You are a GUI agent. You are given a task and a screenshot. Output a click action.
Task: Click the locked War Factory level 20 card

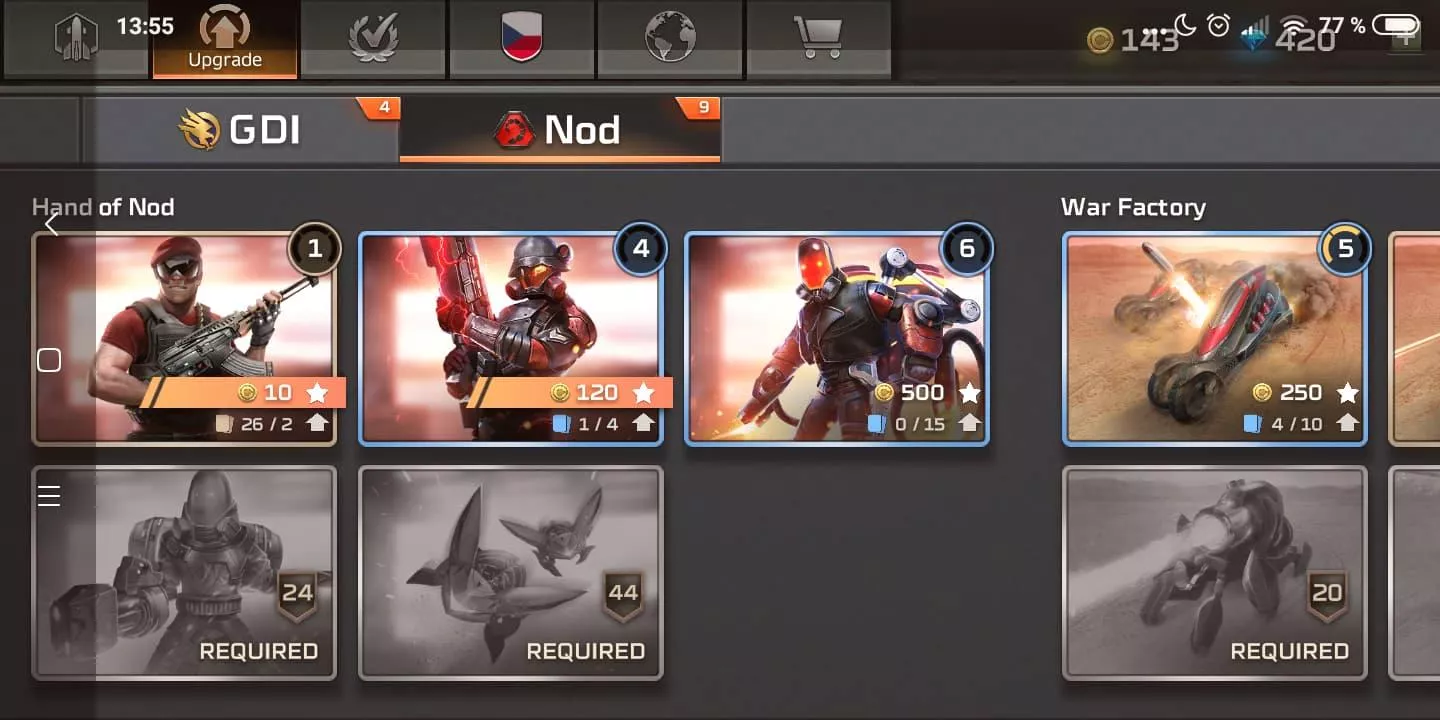pyautogui.click(x=1215, y=573)
